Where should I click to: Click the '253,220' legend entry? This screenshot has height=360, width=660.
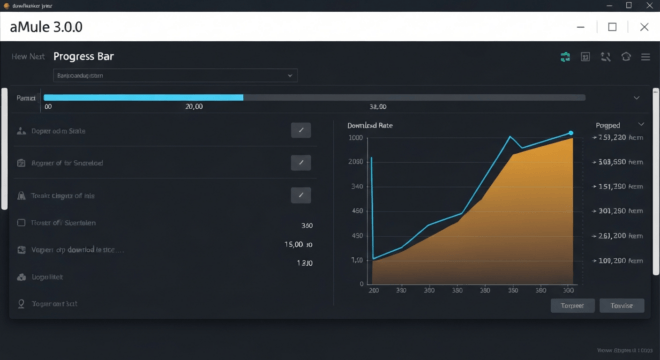(x=618, y=137)
